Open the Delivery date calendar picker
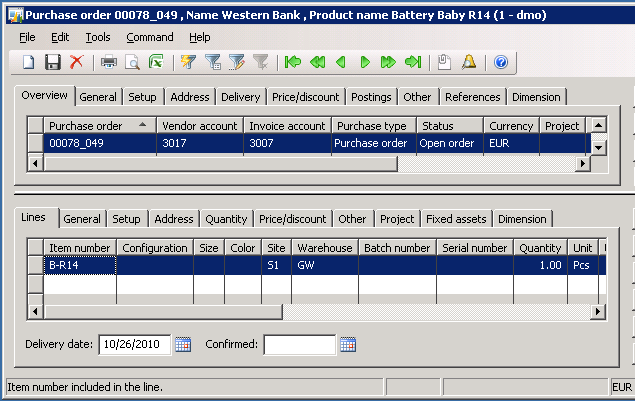 pos(183,345)
